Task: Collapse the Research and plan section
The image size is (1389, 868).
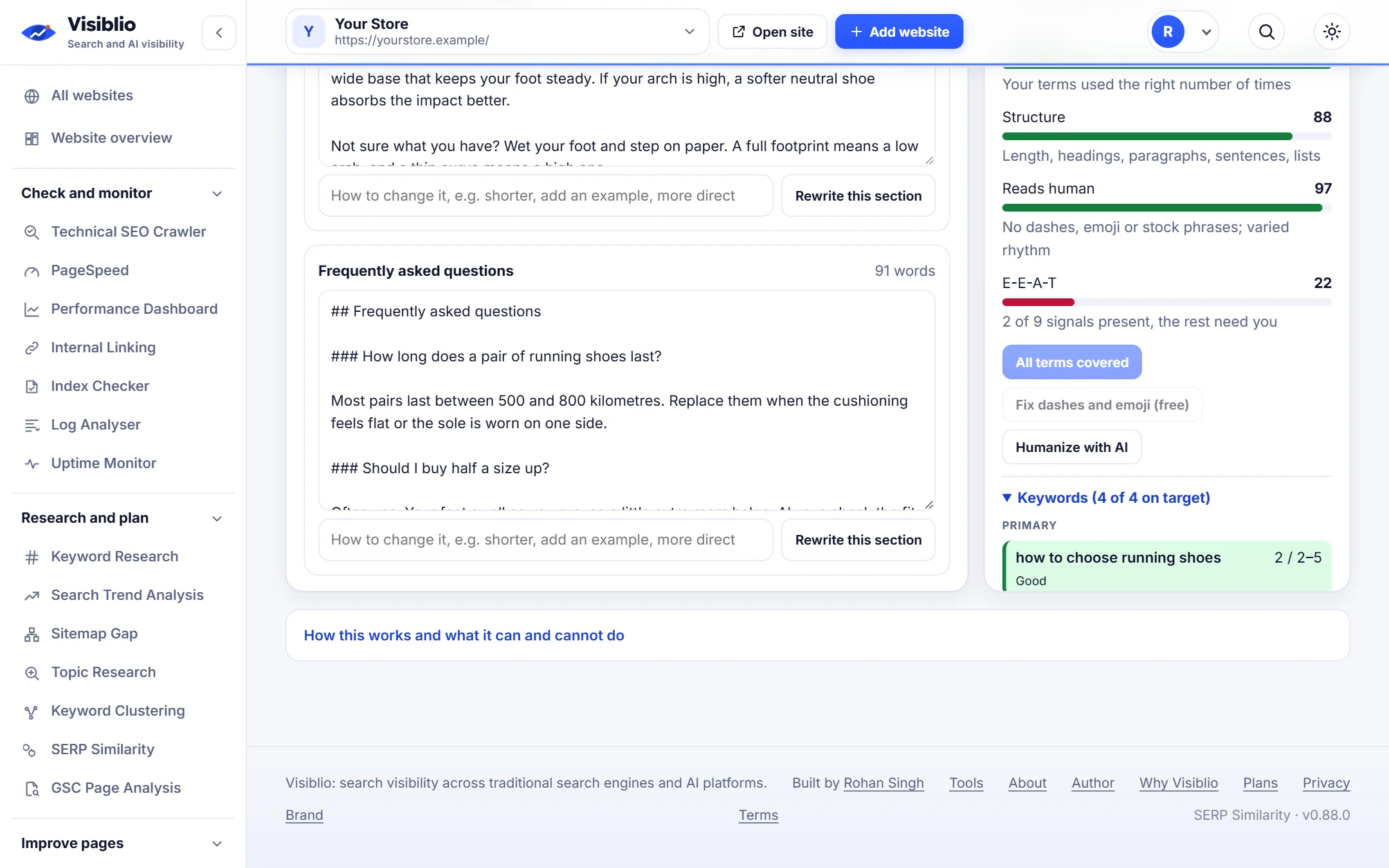Action: pyautogui.click(x=123, y=518)
